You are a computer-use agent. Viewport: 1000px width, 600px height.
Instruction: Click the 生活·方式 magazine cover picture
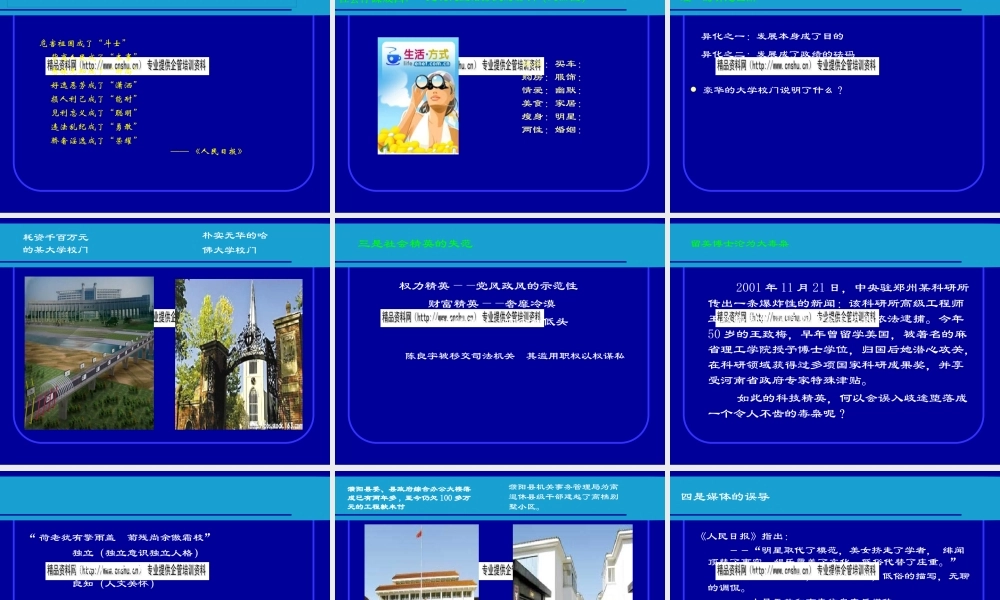(418, 96)
